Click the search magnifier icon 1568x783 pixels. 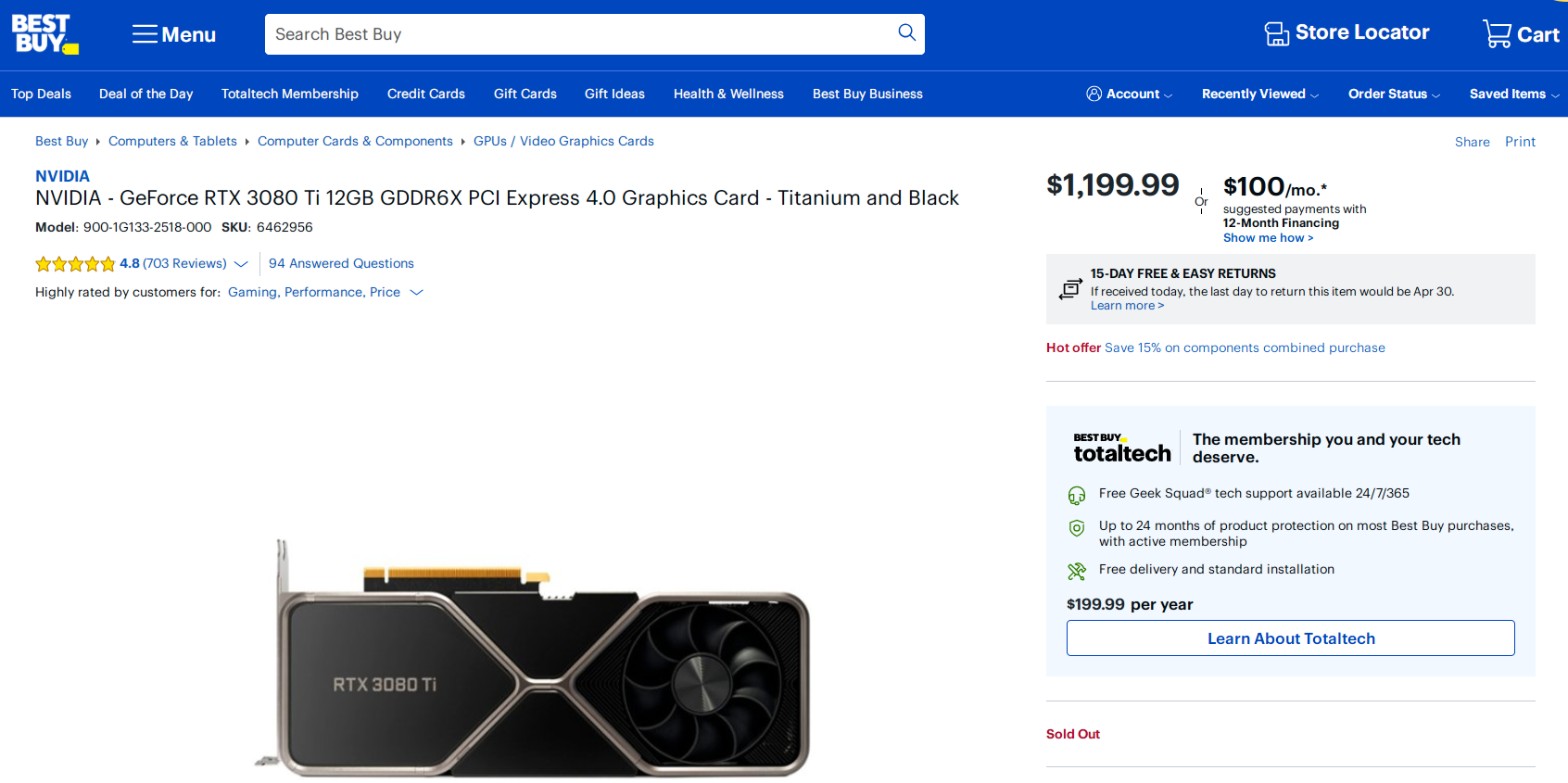(906, 33)
